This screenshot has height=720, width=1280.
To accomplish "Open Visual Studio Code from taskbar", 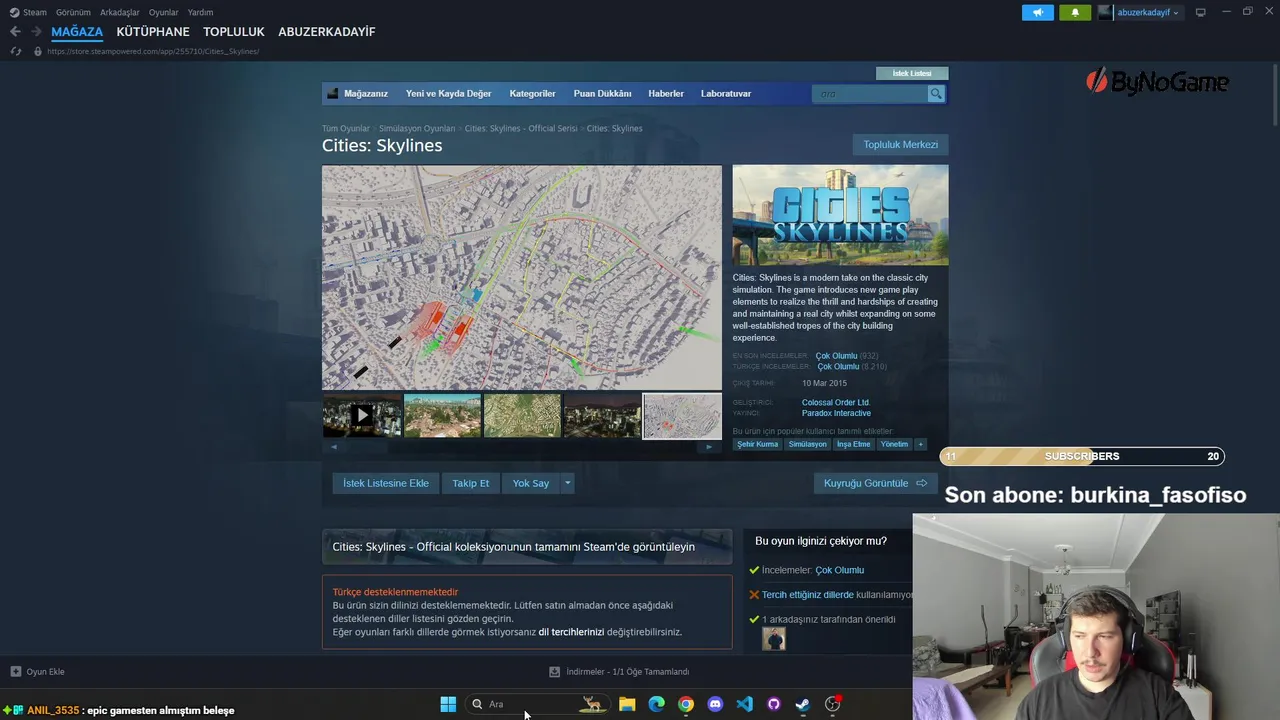I will tap(744, 704).
